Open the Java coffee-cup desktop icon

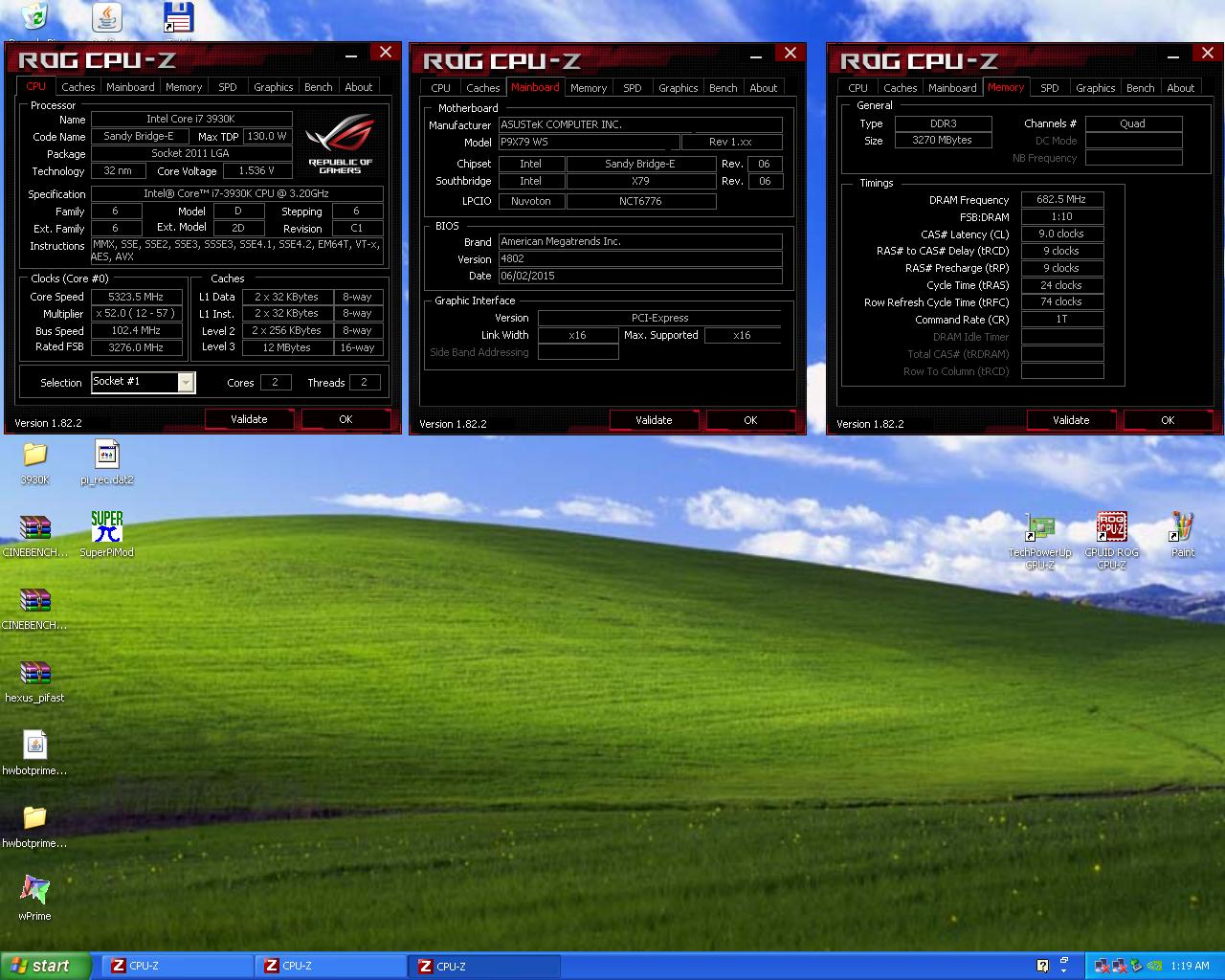click(x=106, y=17)
